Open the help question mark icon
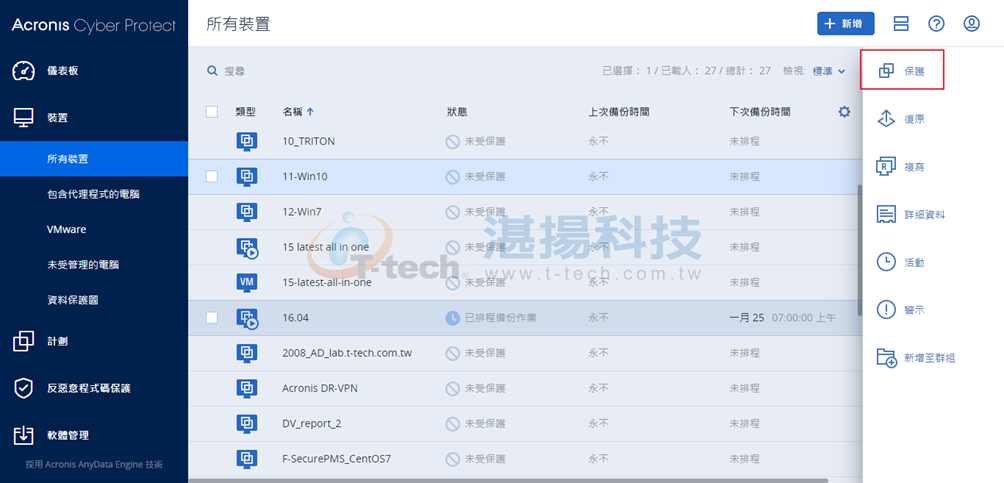The height and width of the screenshot is (483, 1004). (x=937, y=24)
